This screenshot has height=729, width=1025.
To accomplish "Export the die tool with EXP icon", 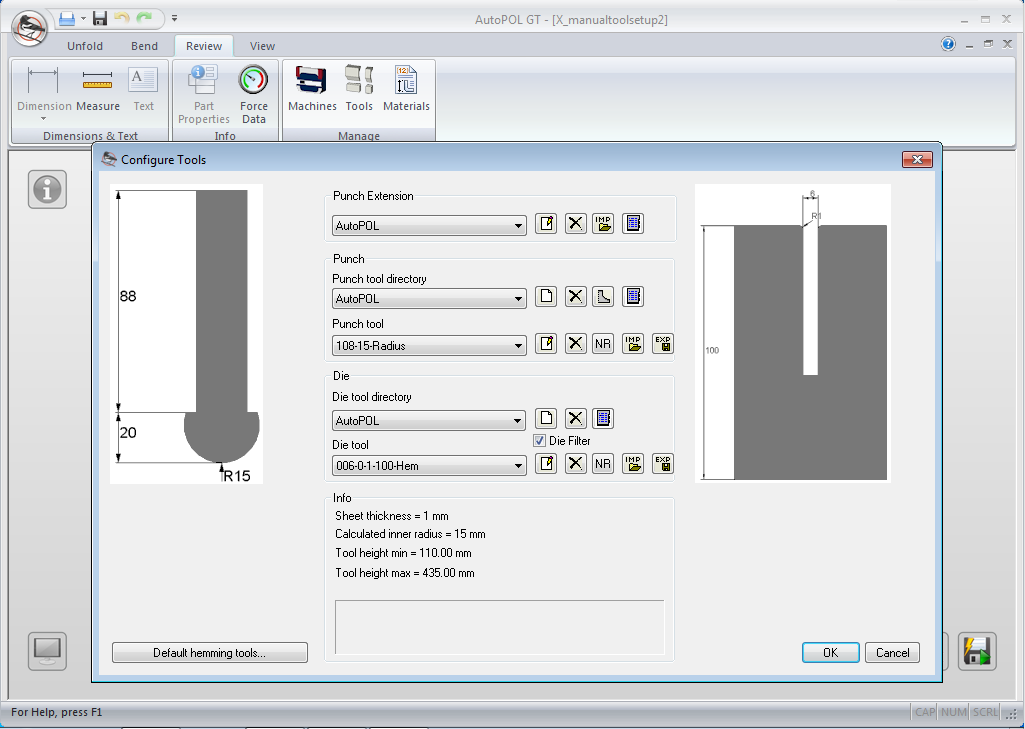I will (x=662, y=463).
